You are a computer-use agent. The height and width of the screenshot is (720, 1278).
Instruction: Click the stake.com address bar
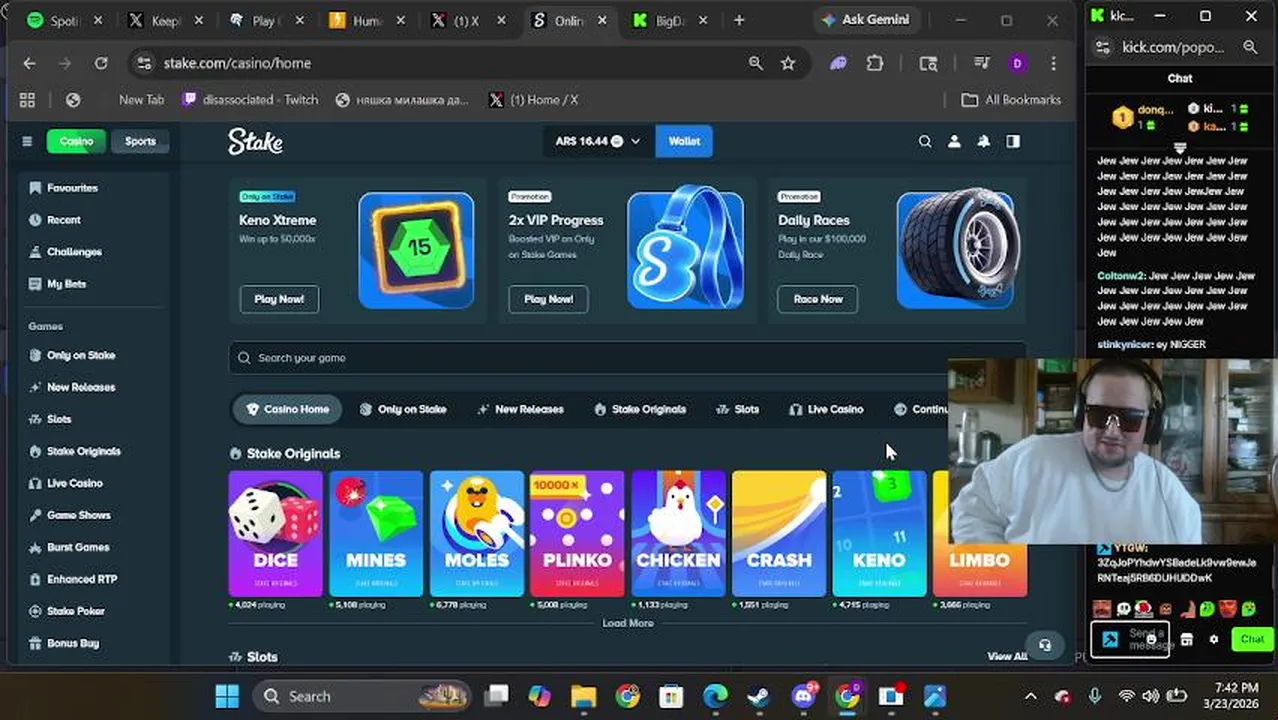coord(440,63)
